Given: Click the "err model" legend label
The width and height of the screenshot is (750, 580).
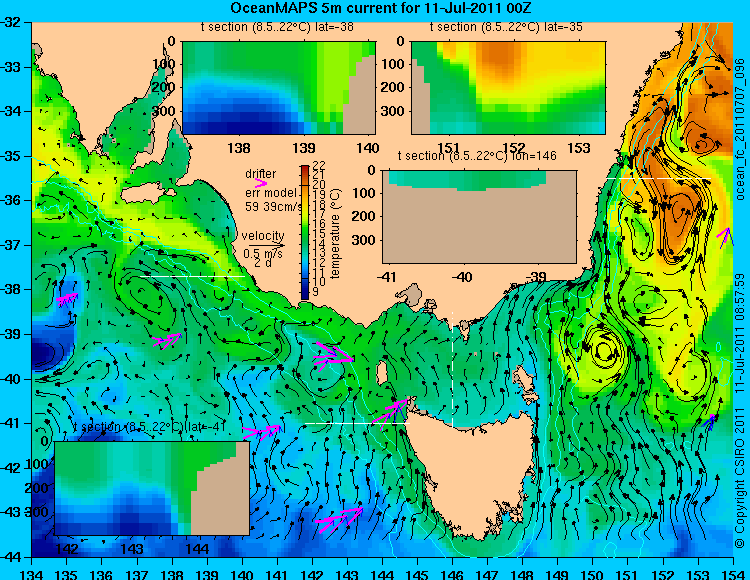Looking at the screenshot, I should 271,193.
